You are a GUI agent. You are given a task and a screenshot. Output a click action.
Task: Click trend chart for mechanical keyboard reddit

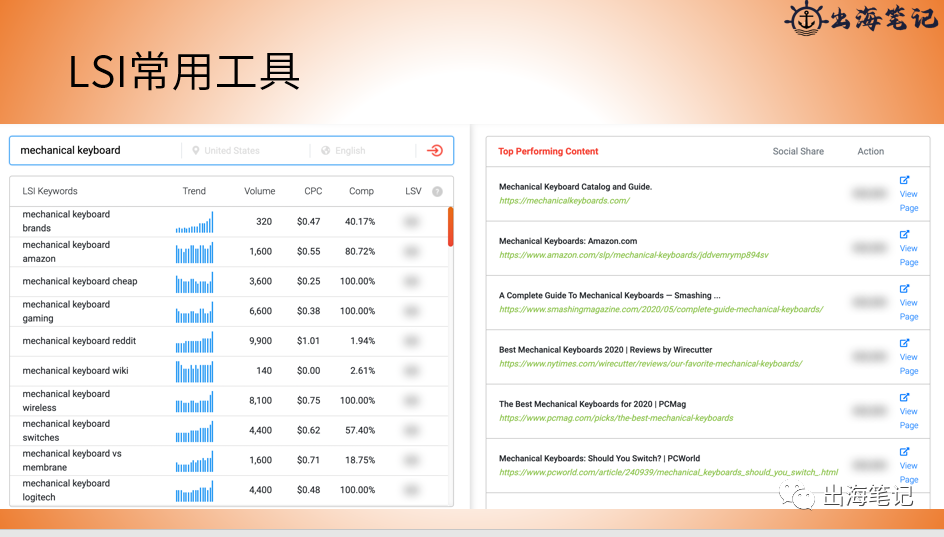pyautogui.click(x=194, y=341)
